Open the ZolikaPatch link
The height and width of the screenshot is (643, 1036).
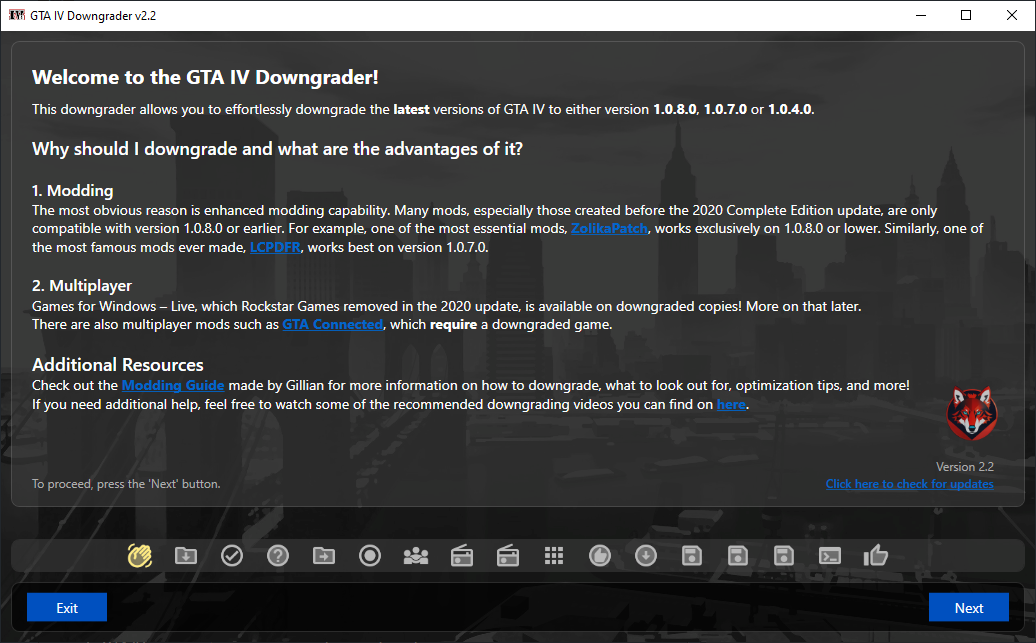pyautogui.click(x=609, y=229)
